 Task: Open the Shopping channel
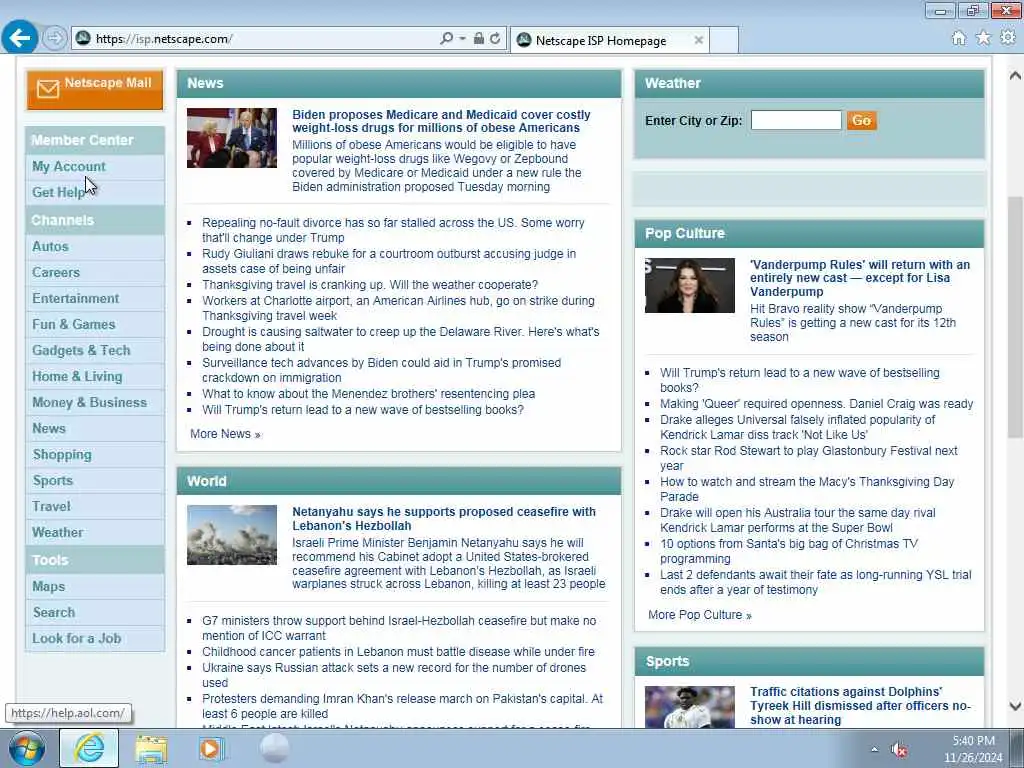[x=62, y=455]
